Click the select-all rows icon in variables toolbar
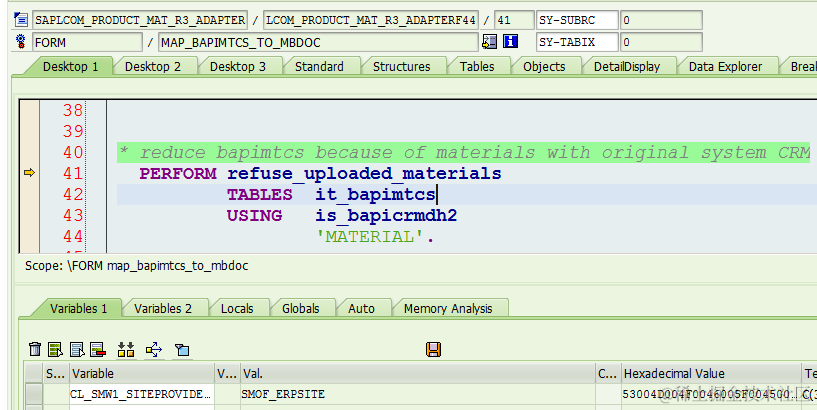The height and width of the screenshot is (410, 817). pyautogui.click(x=55, y=349)
